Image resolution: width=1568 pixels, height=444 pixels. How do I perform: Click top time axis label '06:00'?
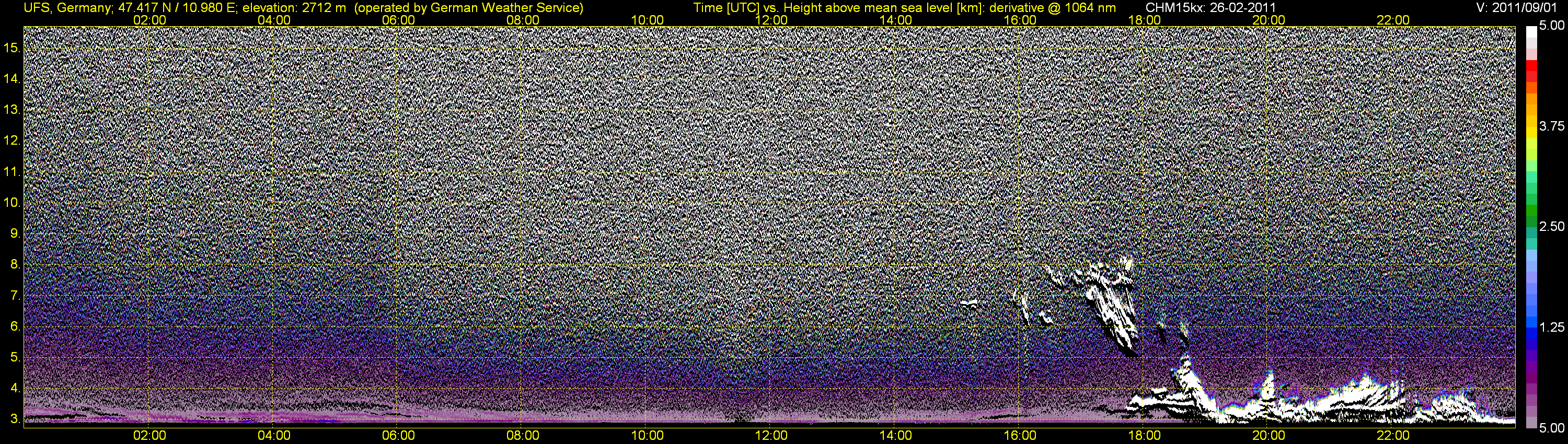[399, 20]
